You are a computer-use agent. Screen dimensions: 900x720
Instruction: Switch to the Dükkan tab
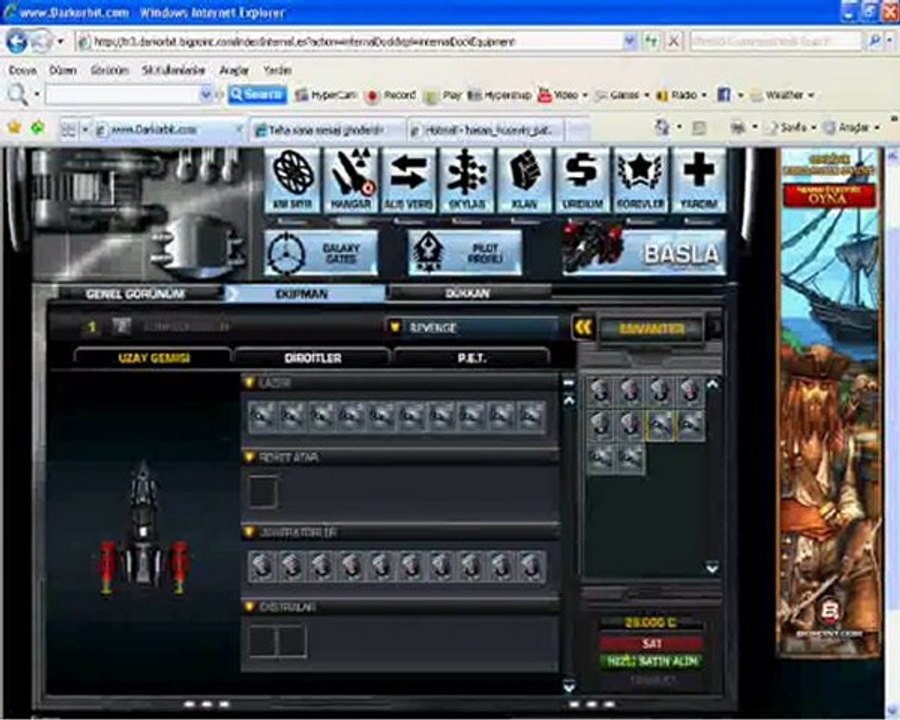tap(468, 293)
